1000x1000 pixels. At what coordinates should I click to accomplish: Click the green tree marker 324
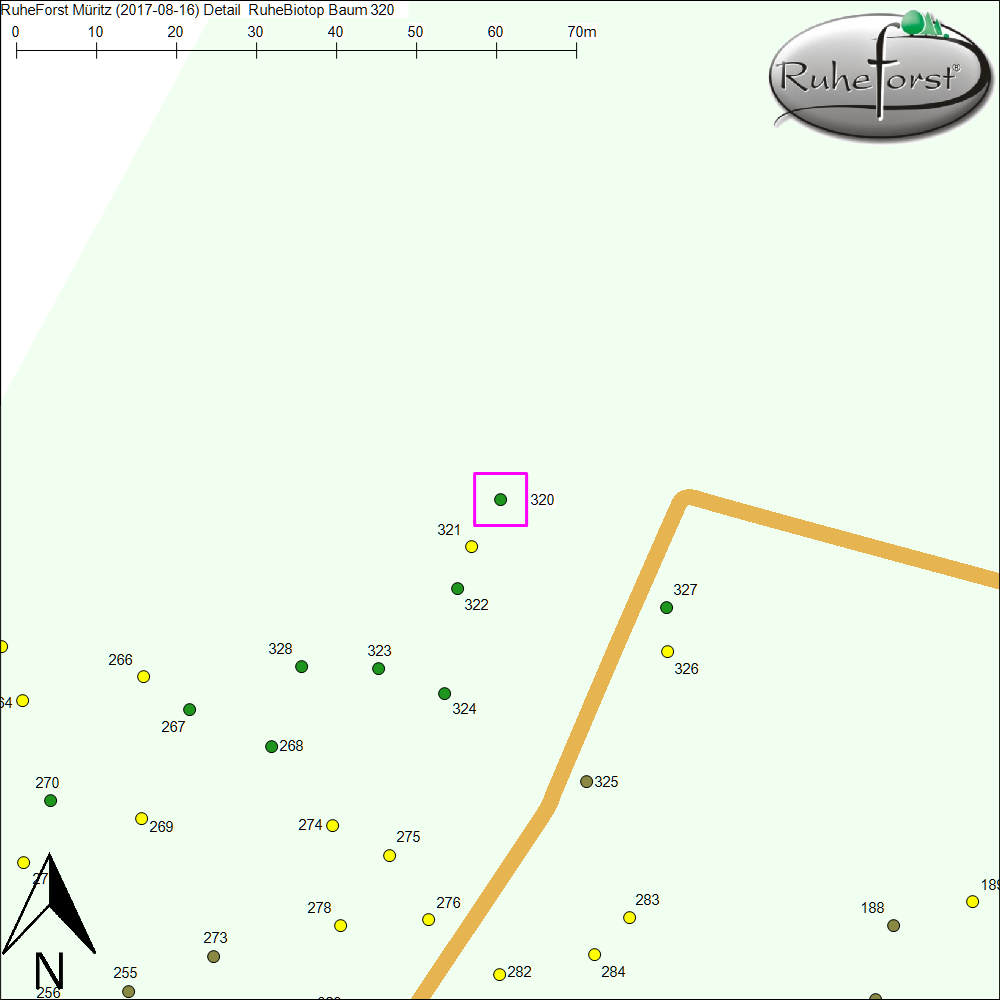click(444, 693)
